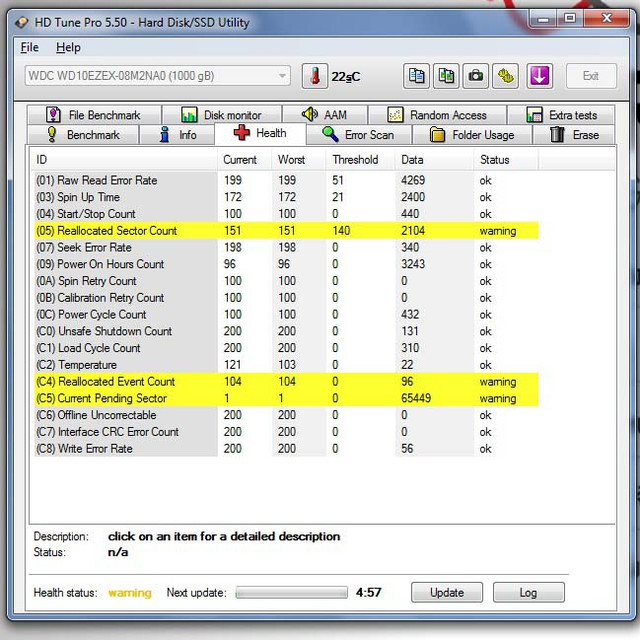Screen dimensions: 640x640
Task: Click the 2104 data value
Action: click(413, 230)
